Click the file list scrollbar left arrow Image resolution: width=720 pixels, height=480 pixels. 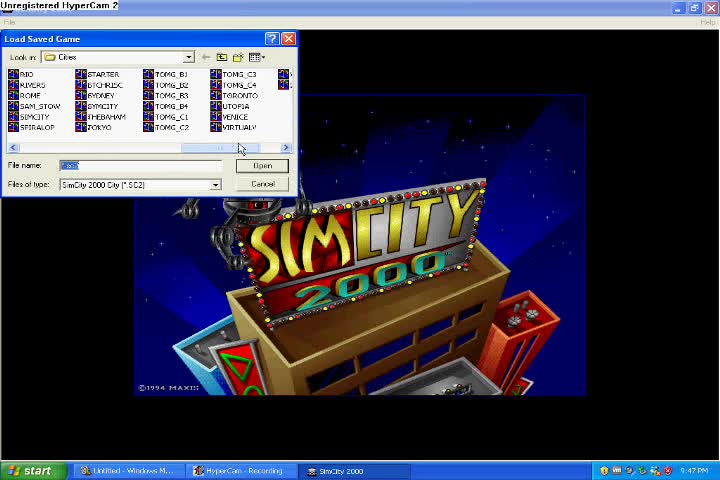click(x=13, y=147)
